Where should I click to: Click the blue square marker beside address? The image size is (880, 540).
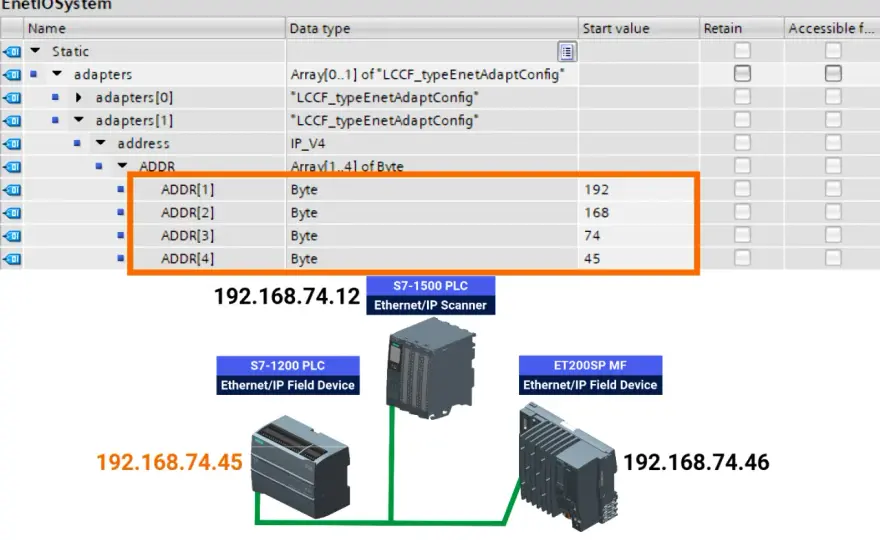(x=77, y=143)
